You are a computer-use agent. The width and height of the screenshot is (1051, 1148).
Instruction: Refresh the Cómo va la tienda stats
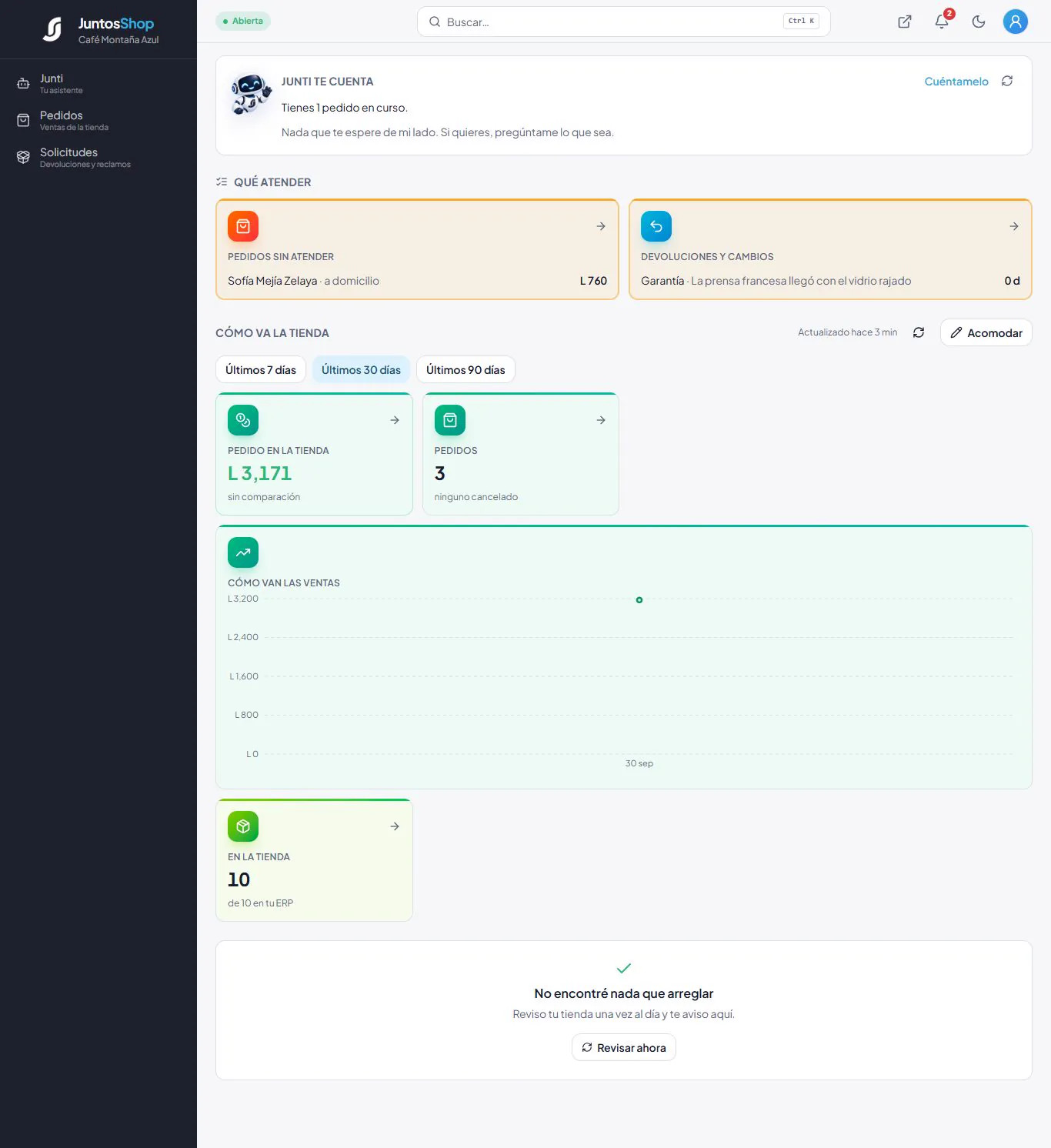919,332
